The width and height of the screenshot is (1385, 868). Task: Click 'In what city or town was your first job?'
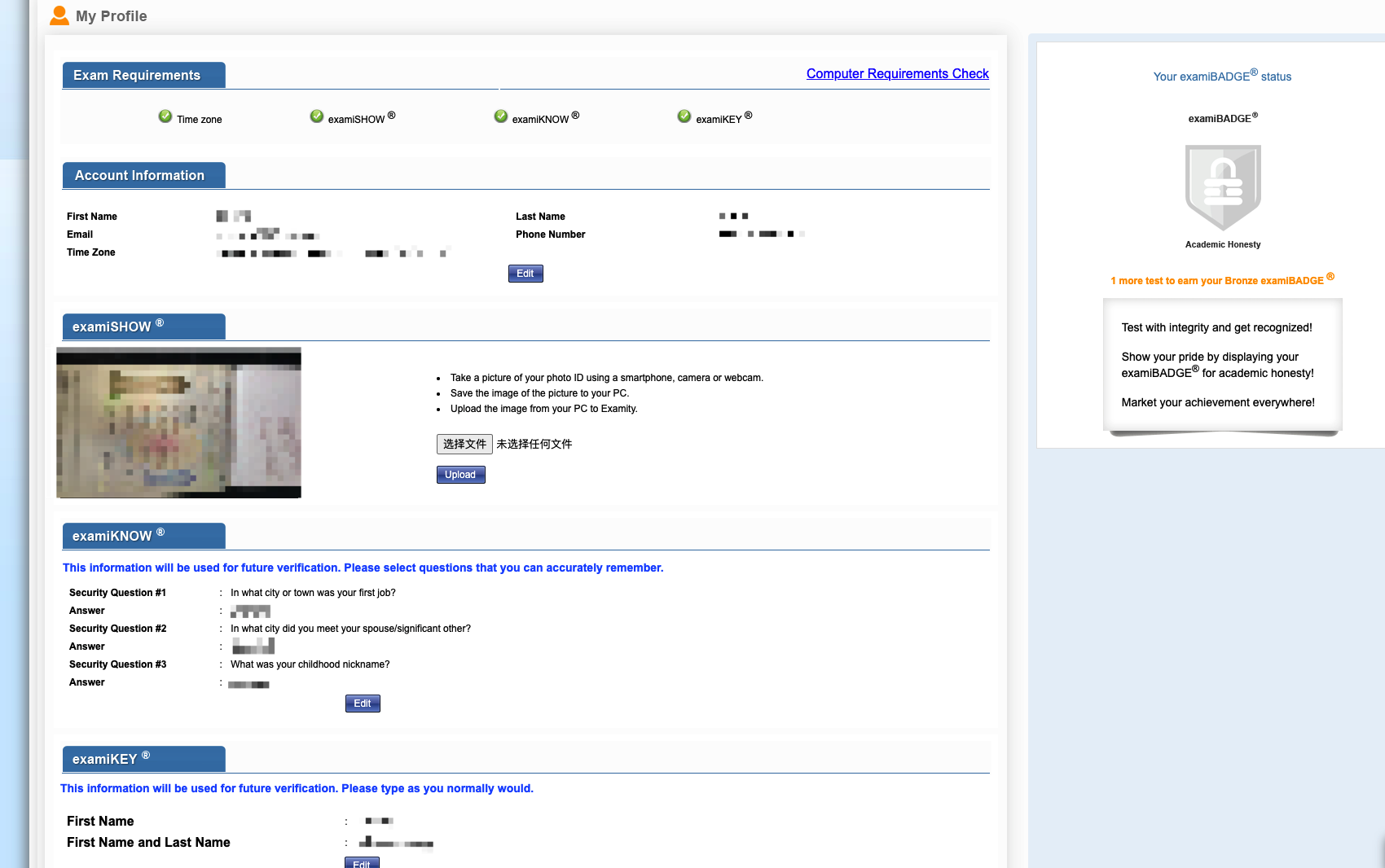click(x=313, y=593)
